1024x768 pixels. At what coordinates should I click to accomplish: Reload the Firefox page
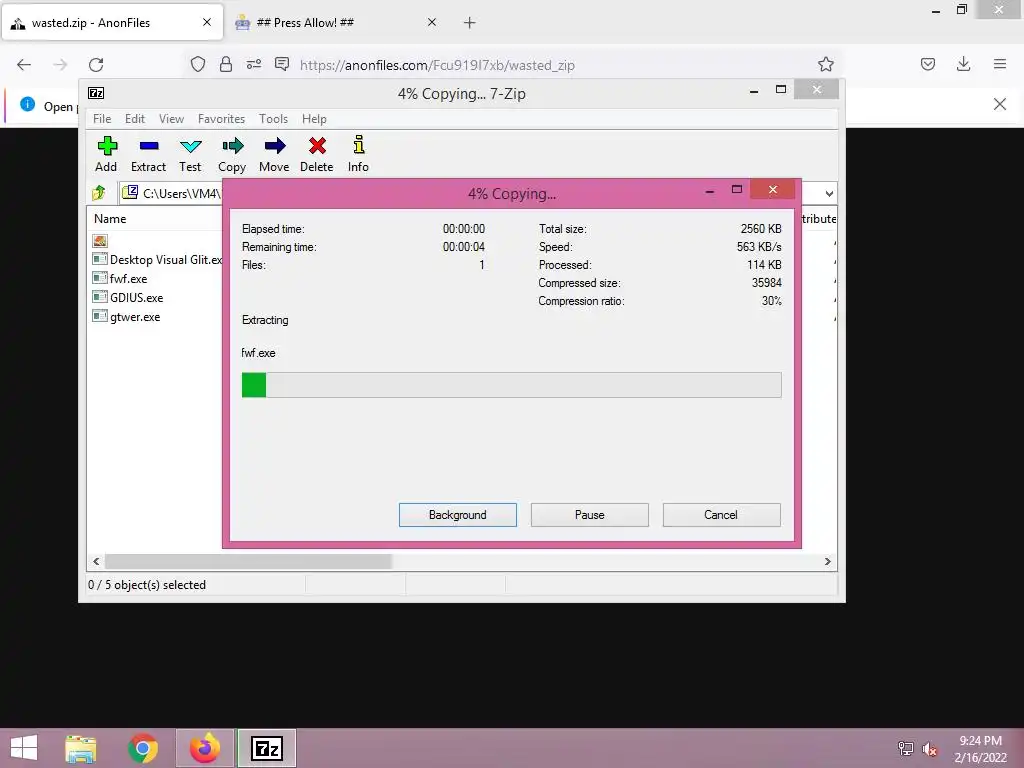point(96,65)
